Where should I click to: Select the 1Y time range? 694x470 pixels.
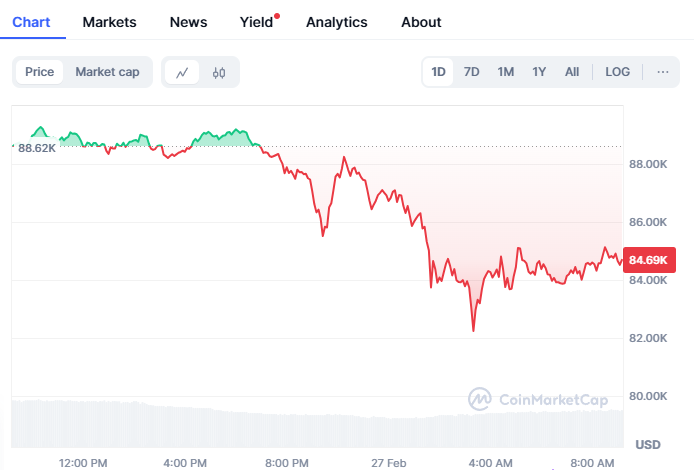coord(539,72)
